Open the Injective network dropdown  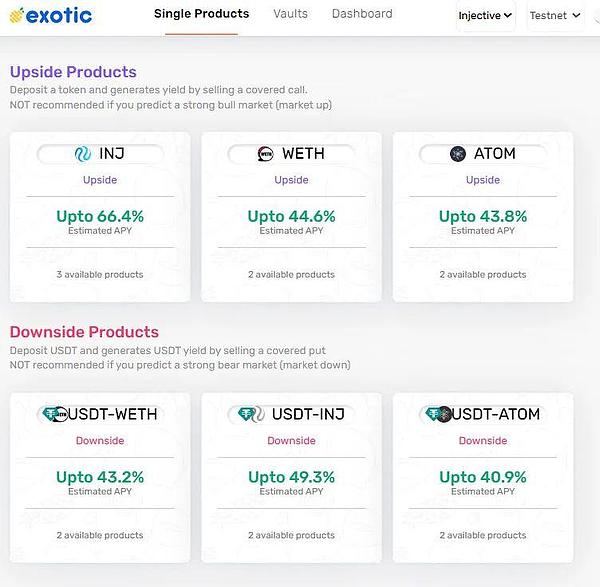pyautogui.click(x=485, y=16)
